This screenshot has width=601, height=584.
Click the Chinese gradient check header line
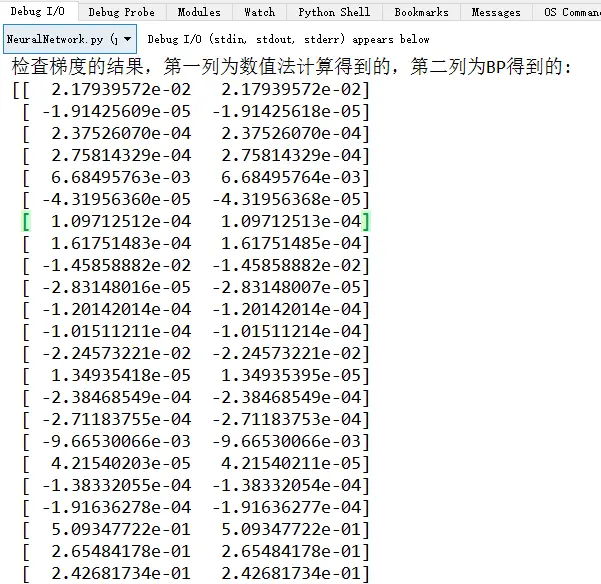291,66
